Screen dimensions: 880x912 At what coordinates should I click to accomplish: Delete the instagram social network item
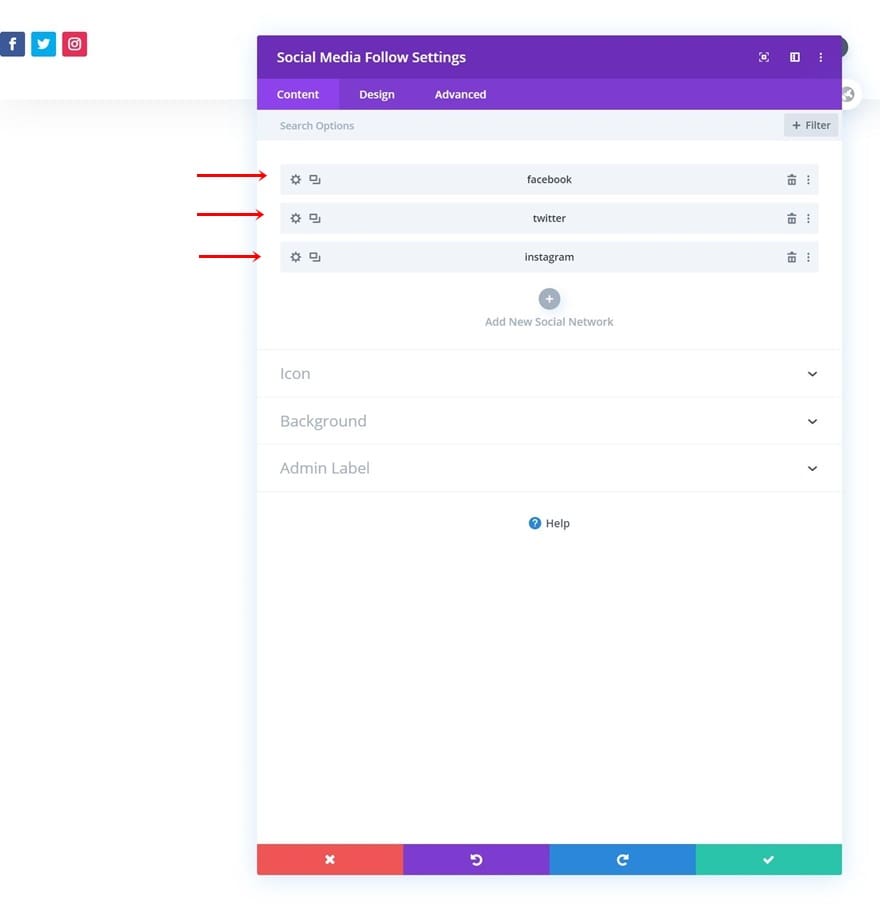coord(792,257)
